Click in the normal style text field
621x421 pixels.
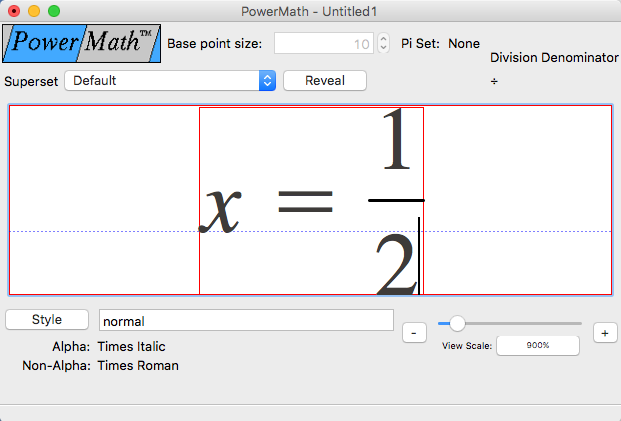(x=246, y=320)
